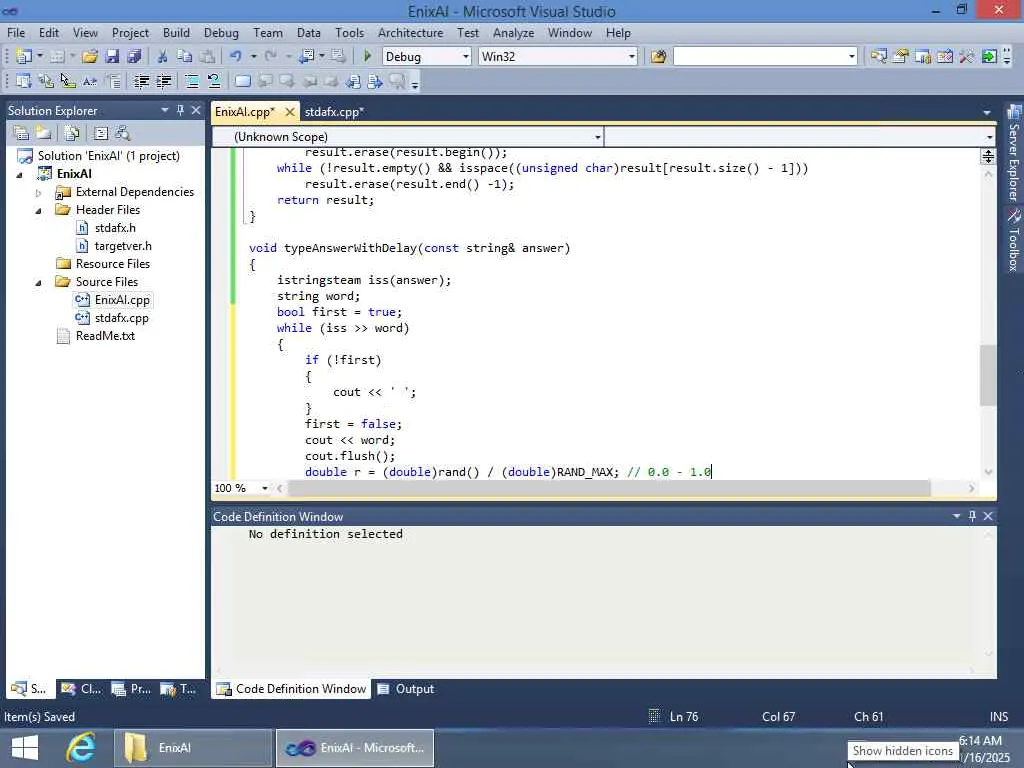Close Solution Explorer panel
The height and width of the screenshot is (768, 1024).
195,110
